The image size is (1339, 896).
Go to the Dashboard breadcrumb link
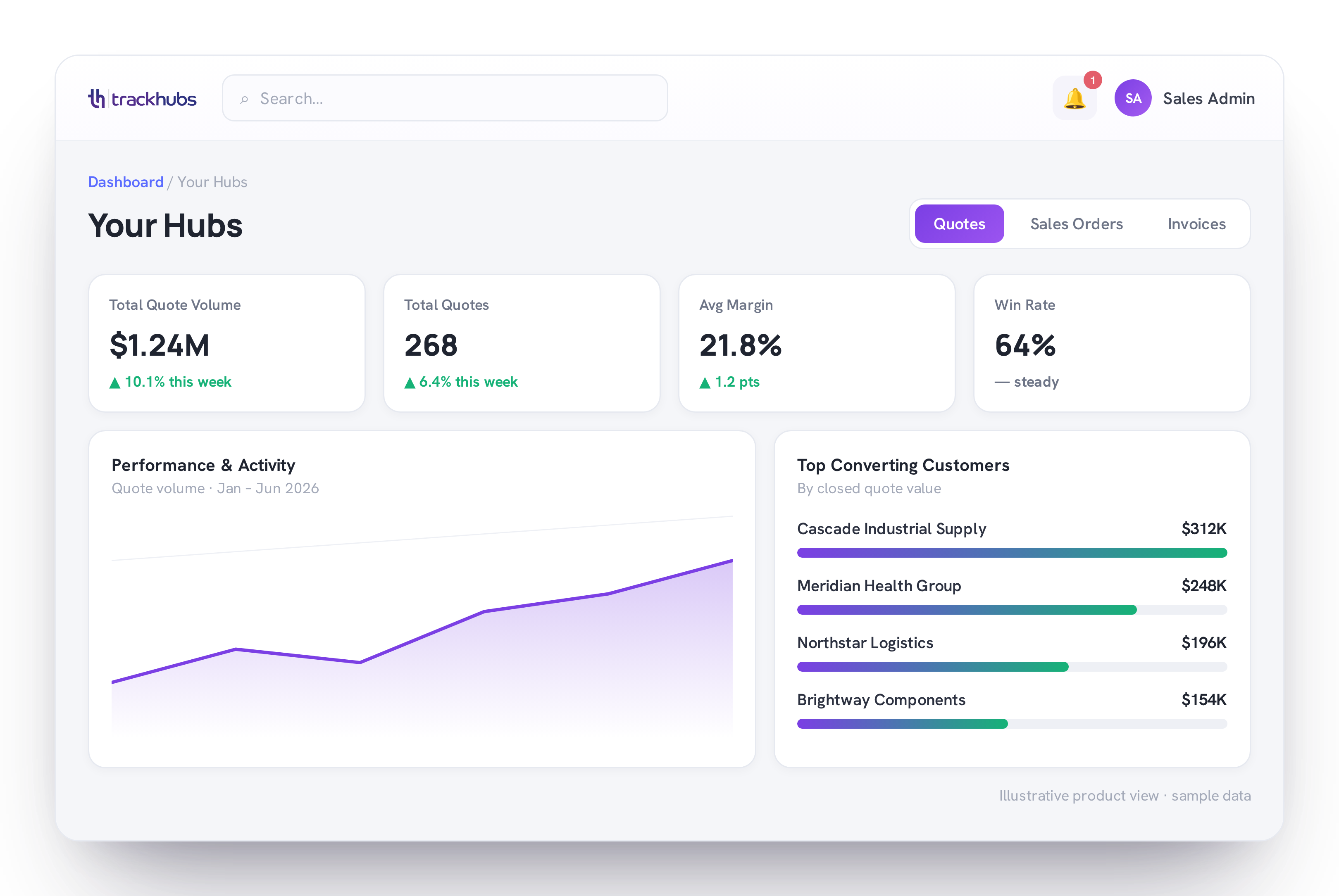click(x=126, y=182)
